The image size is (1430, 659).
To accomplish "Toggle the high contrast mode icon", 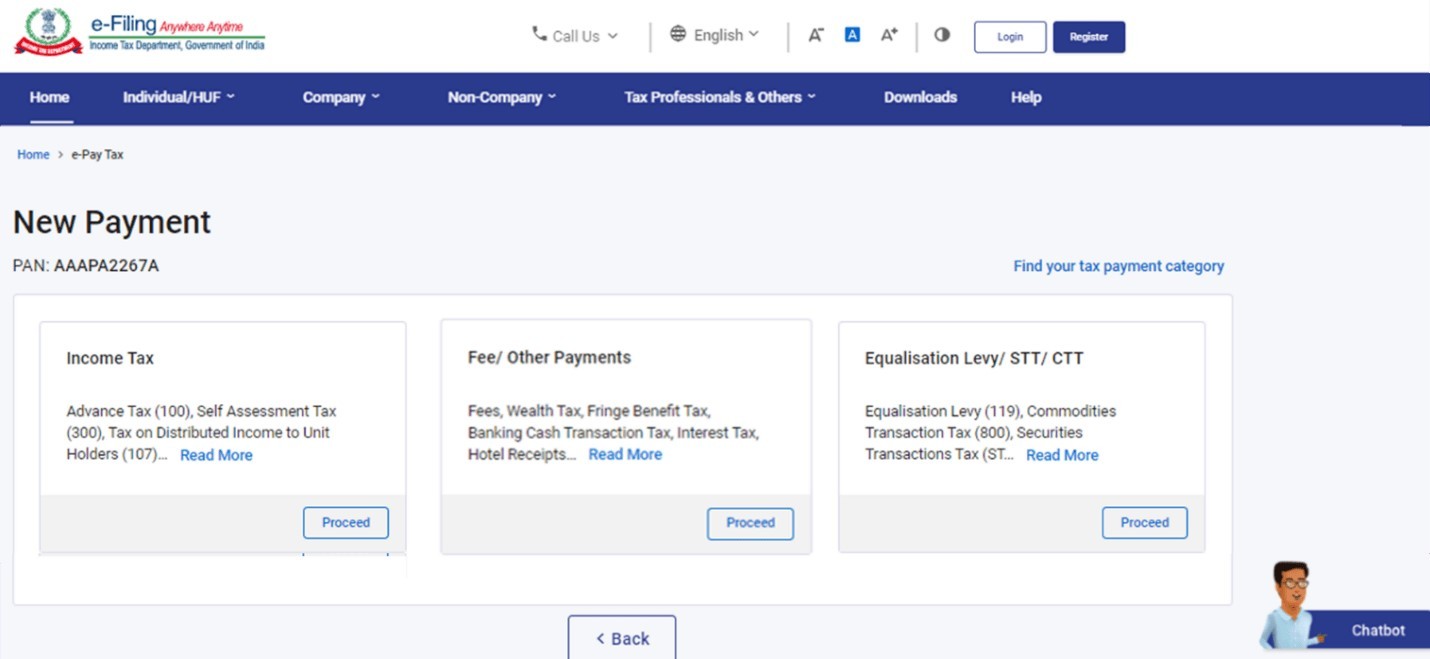I will tap(942, 35).
